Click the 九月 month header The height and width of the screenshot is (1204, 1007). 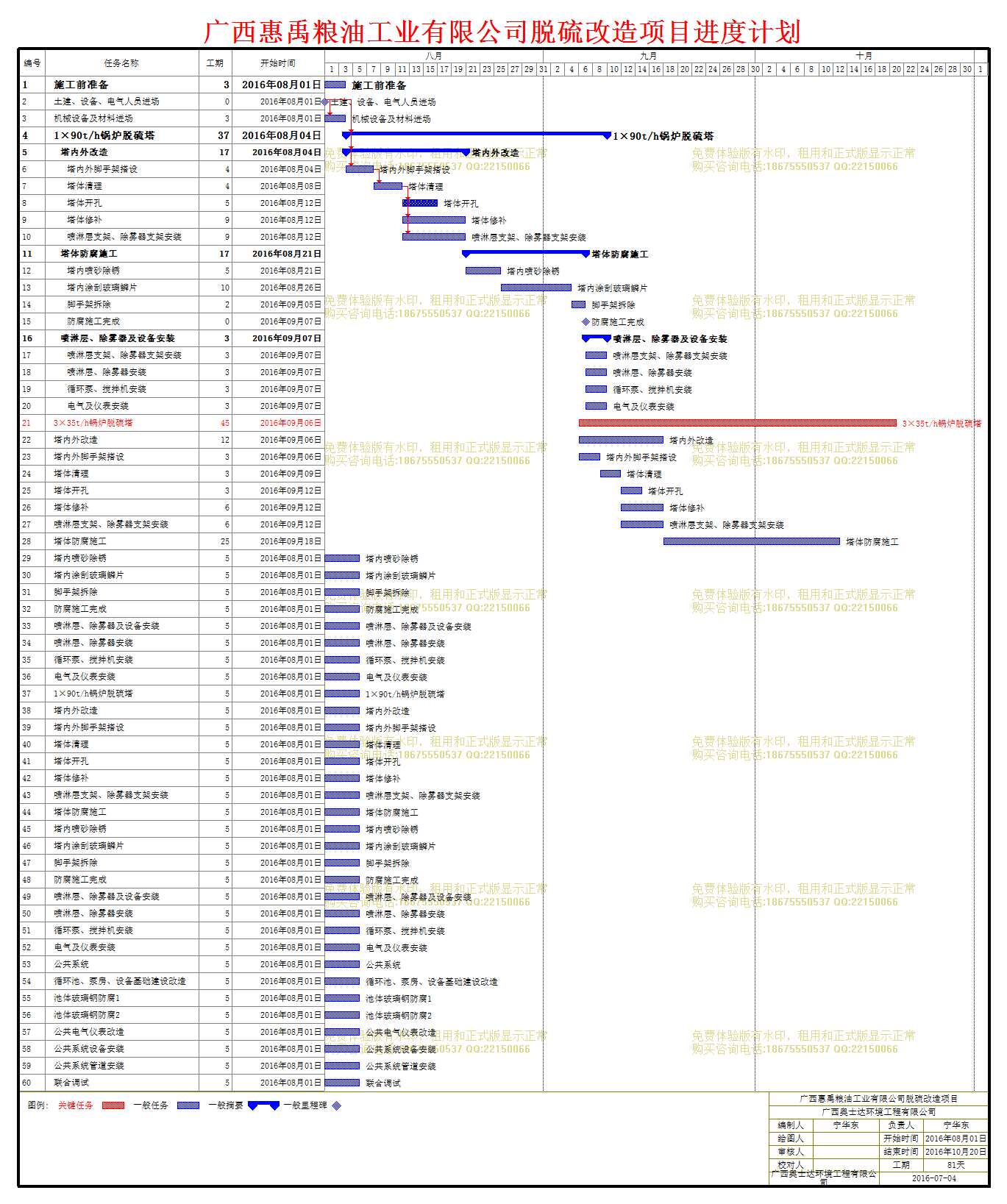click(x=649, y=56)
